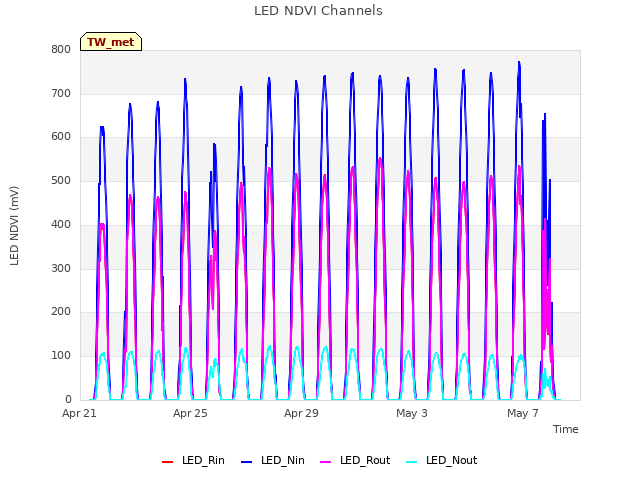
Task: Click the 100 y-axis tick label
Action: coord(61,356)
